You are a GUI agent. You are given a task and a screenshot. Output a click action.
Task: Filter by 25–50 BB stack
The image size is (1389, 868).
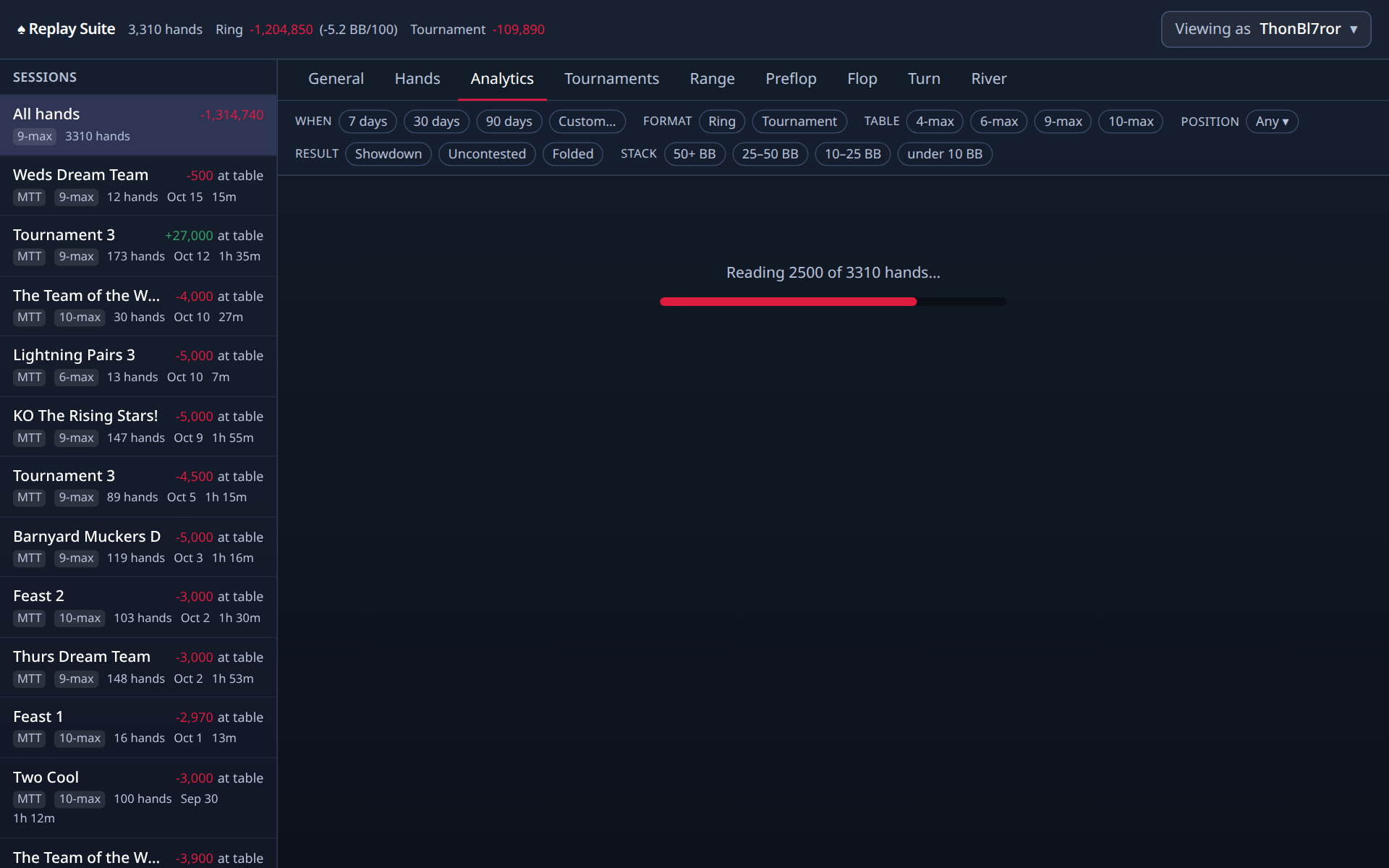click(770, 154)
